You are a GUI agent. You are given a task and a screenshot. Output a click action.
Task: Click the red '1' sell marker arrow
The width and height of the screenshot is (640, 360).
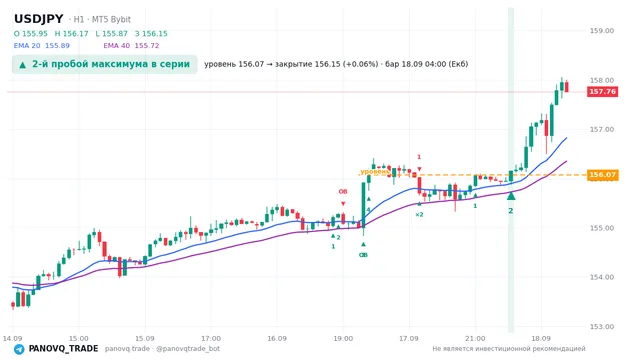pyautogui.click(x=419, y=169)
